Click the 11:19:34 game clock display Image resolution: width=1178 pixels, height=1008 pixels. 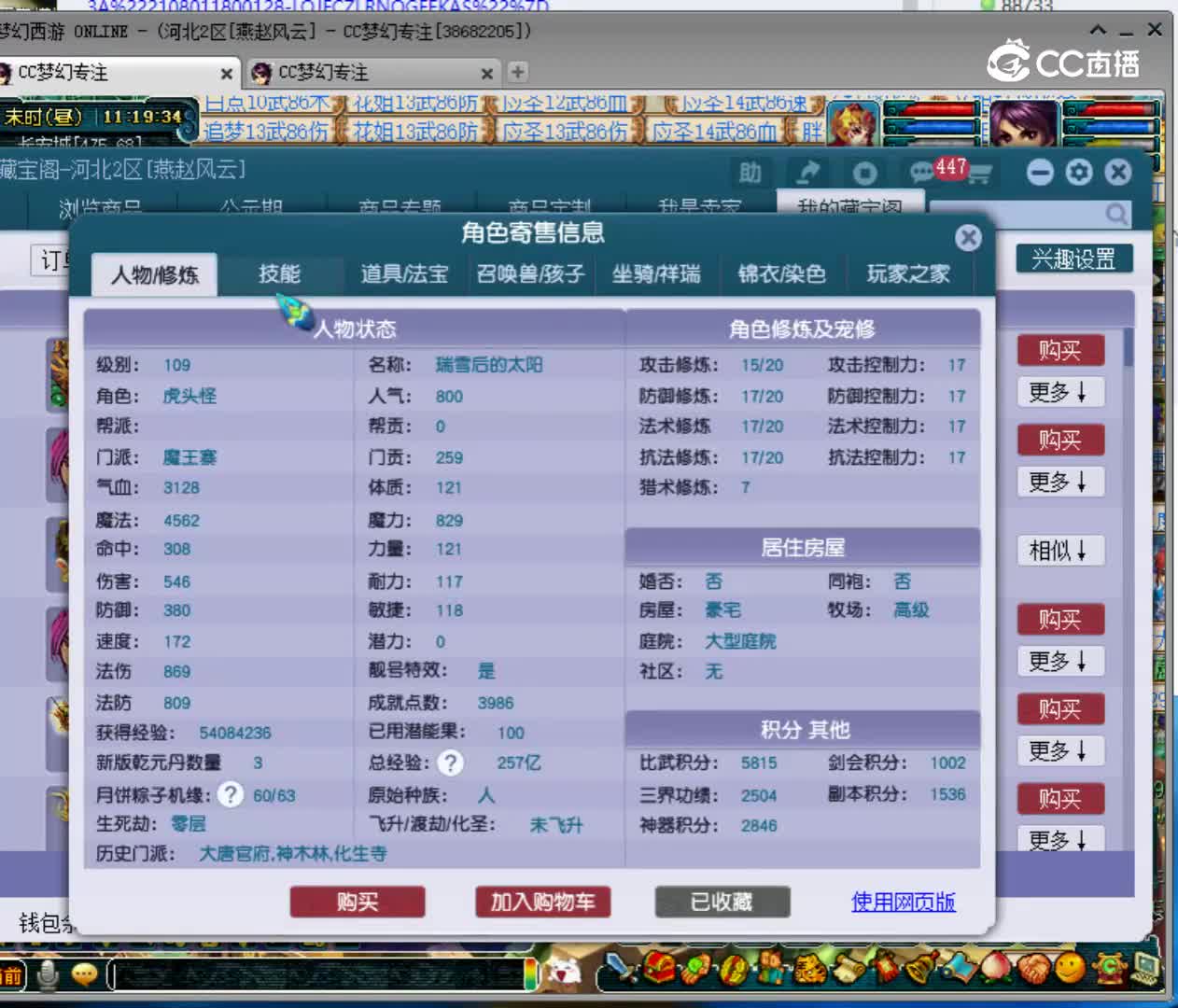click(x=142, y=117)
